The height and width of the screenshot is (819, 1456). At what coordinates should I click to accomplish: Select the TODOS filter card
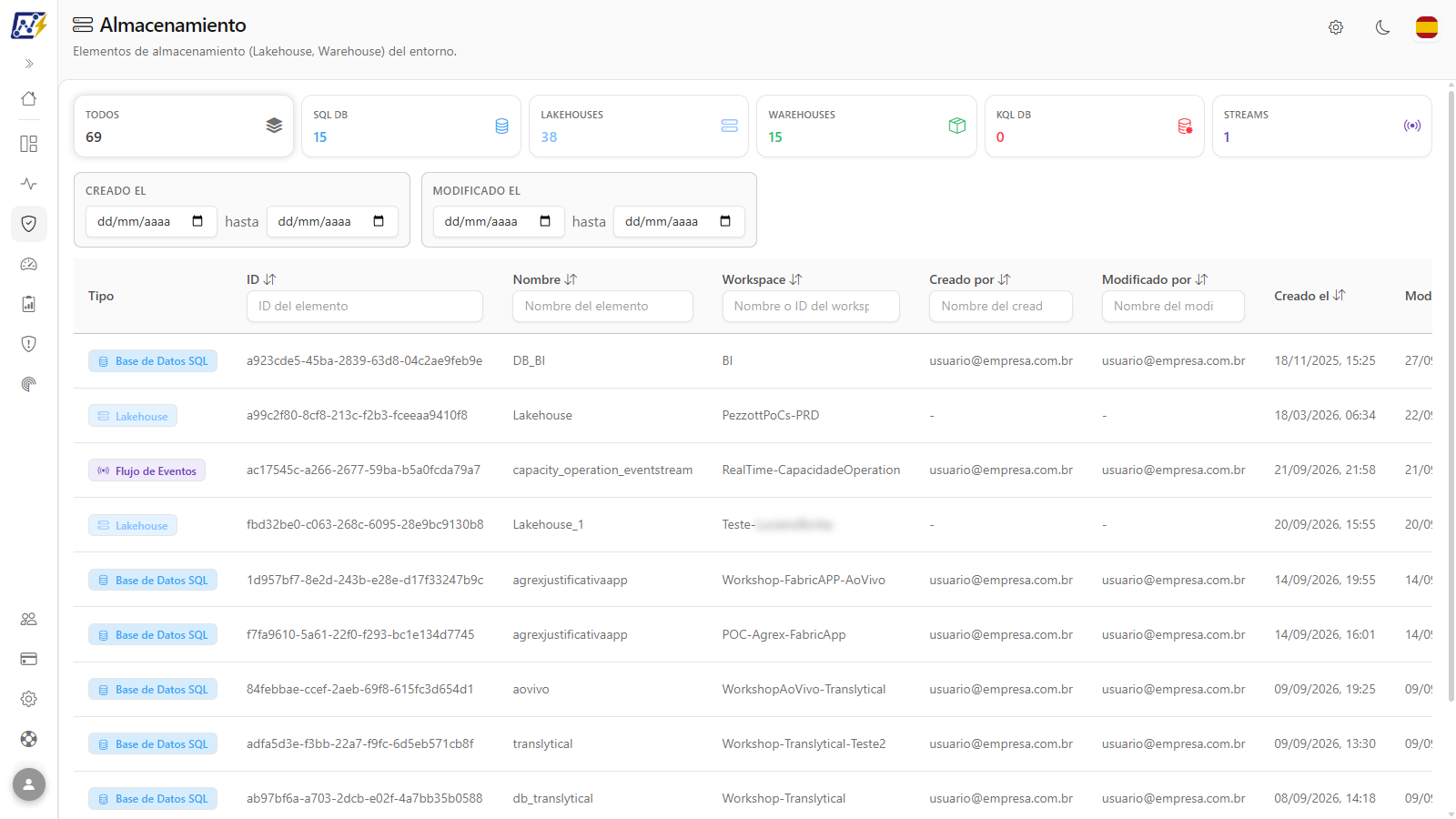pyautogui.click(x=184, y=126)
